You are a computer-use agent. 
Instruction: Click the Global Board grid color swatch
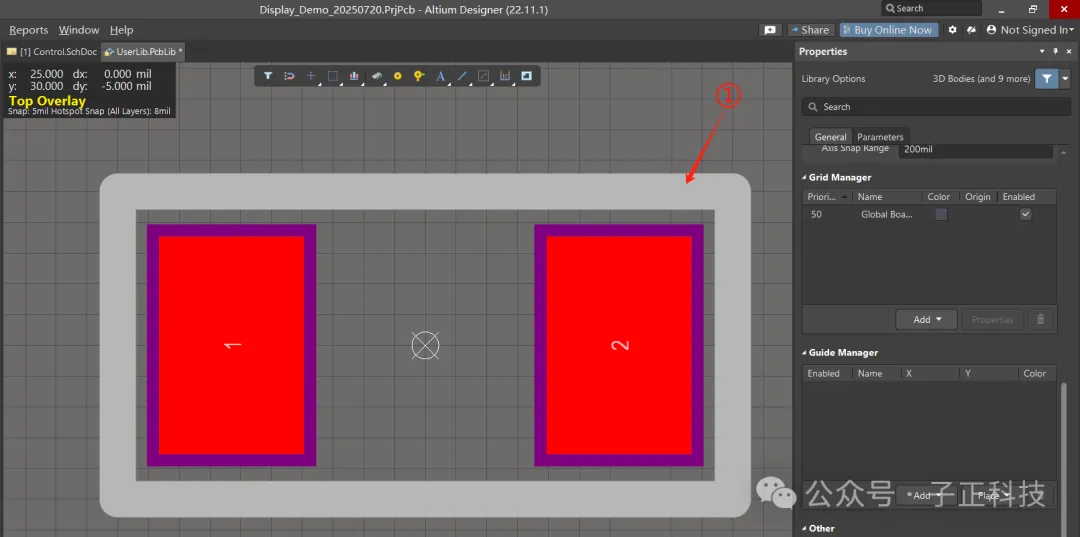click(x=941, y=214)
